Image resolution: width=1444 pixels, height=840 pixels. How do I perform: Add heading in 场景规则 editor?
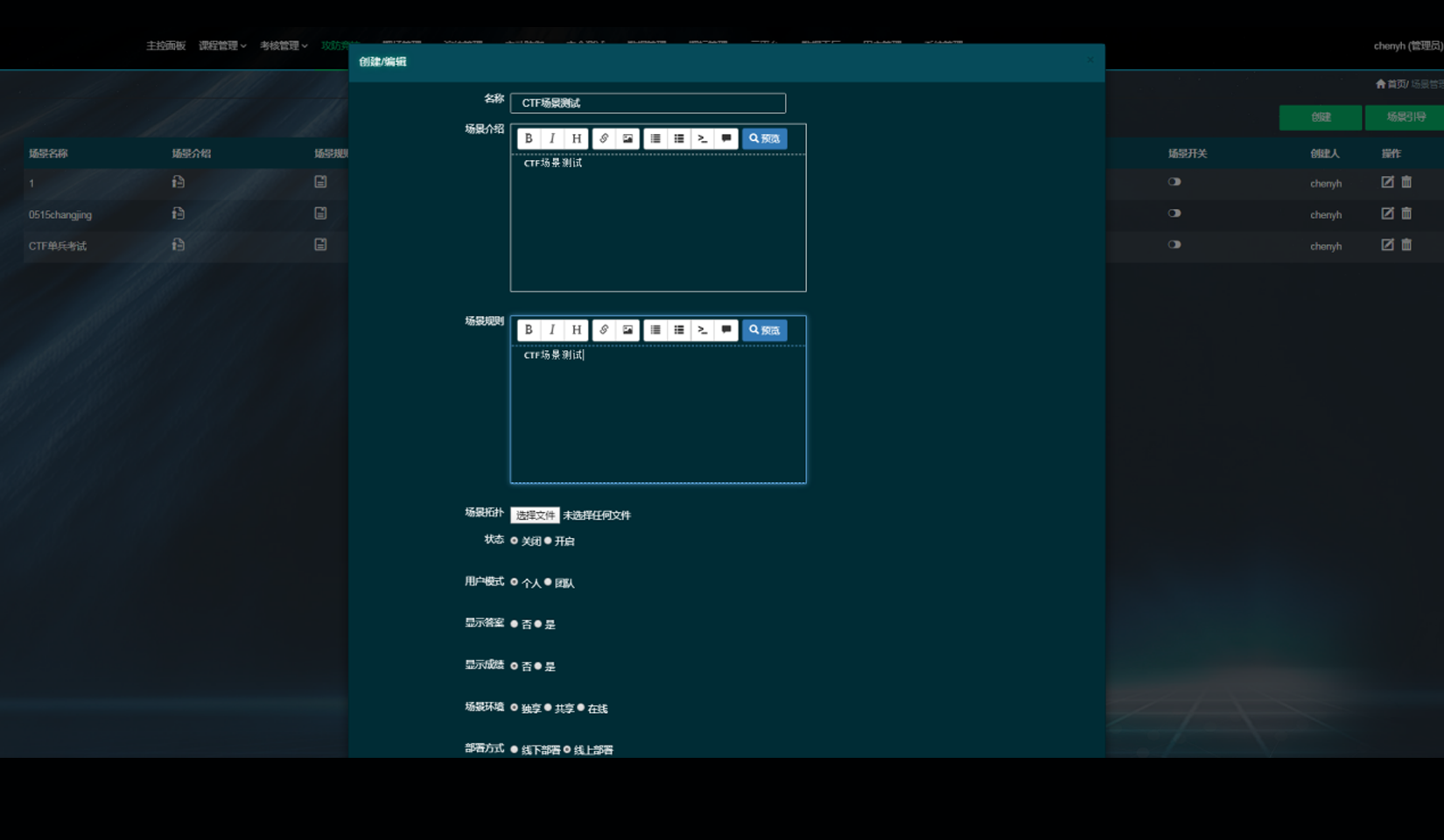[x=576, y=330]
